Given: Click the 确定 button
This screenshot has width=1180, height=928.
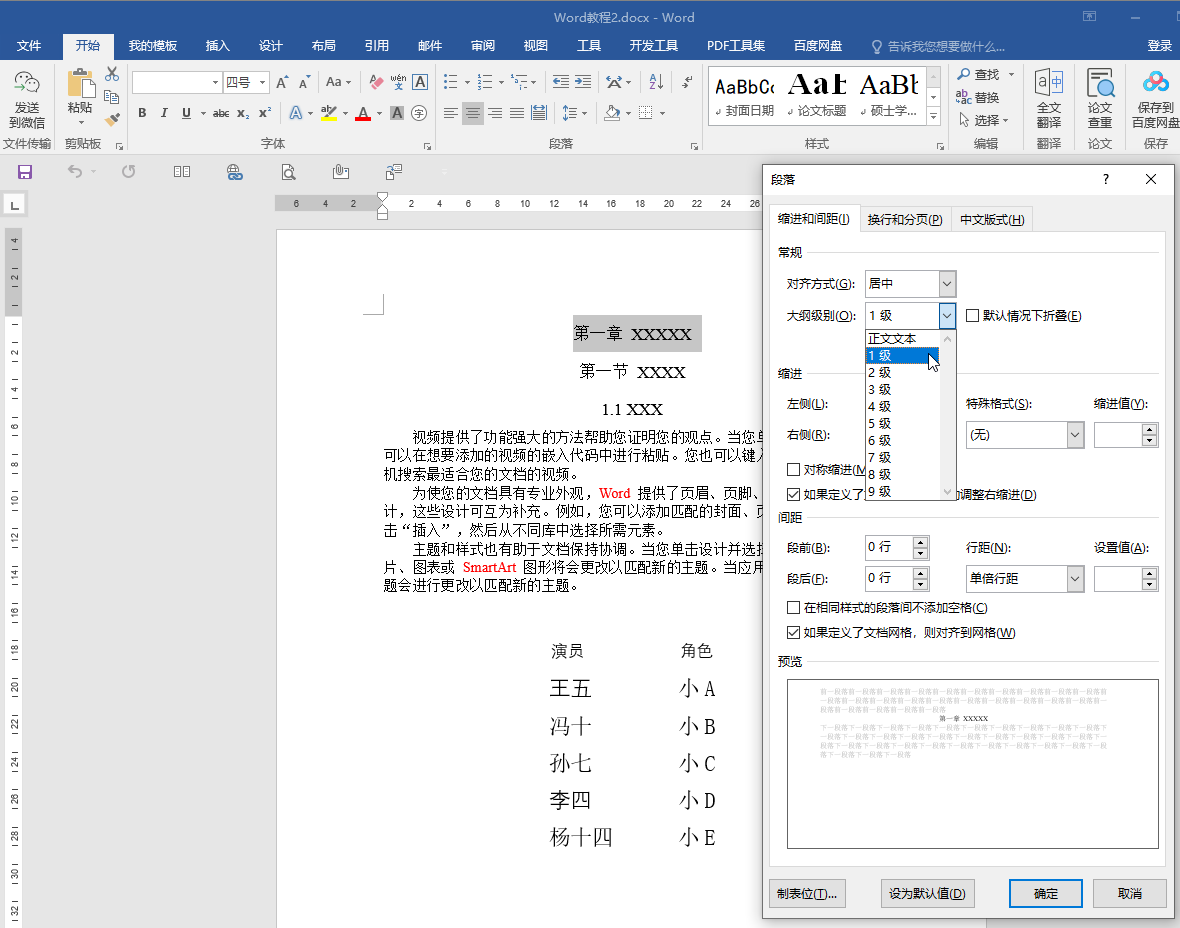Looking at the screenshot, I should pyautogui.click(x=1045, y=893).
